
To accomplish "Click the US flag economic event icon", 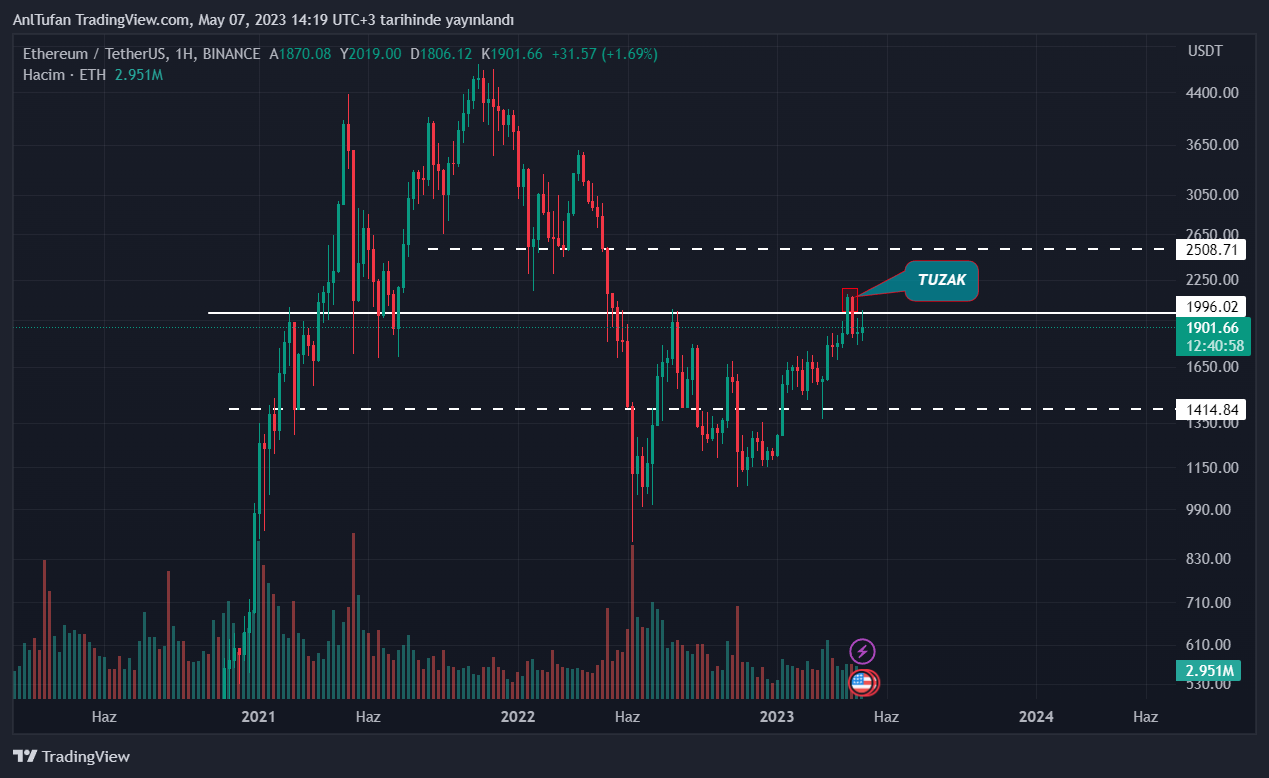I will [862, 683].
